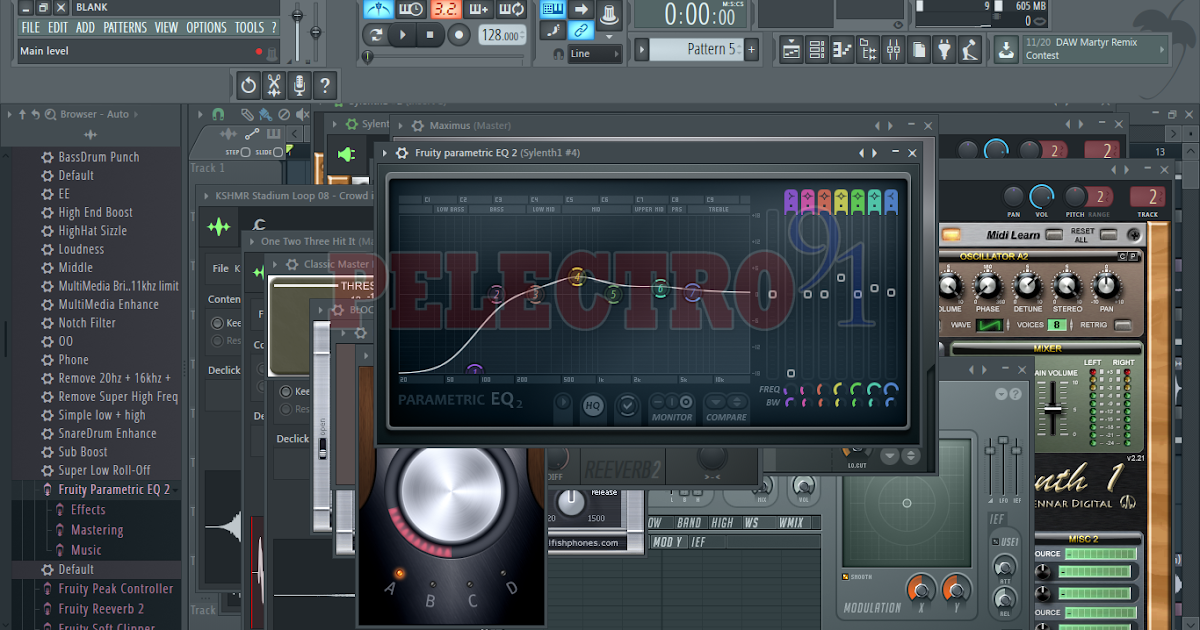Viewport: 1200px width, 630px height.
Task: Open the EDIT menu
Action: 58,27
